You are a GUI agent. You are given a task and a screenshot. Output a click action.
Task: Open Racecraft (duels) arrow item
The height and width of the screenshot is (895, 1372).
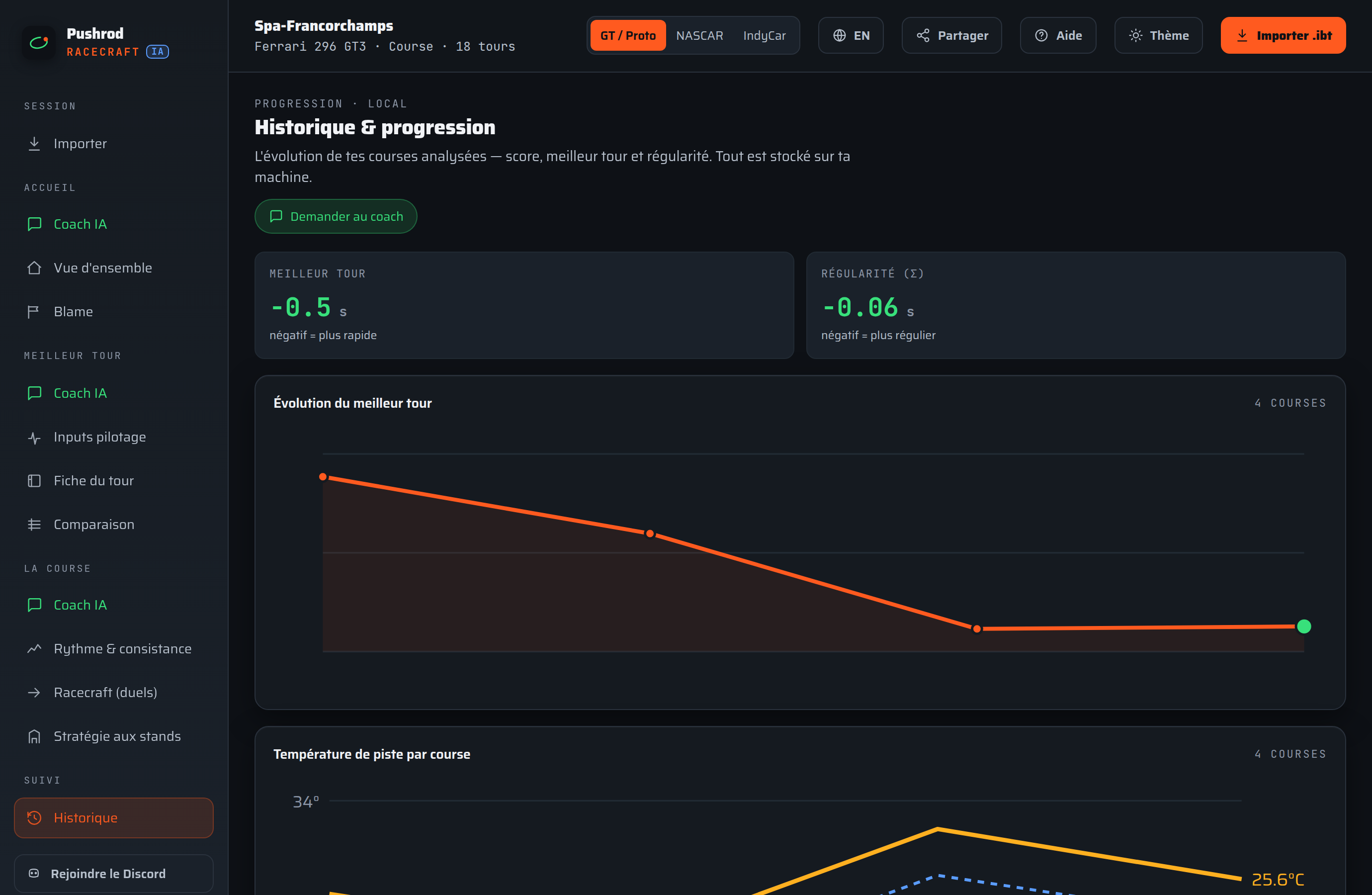(113, 692)
